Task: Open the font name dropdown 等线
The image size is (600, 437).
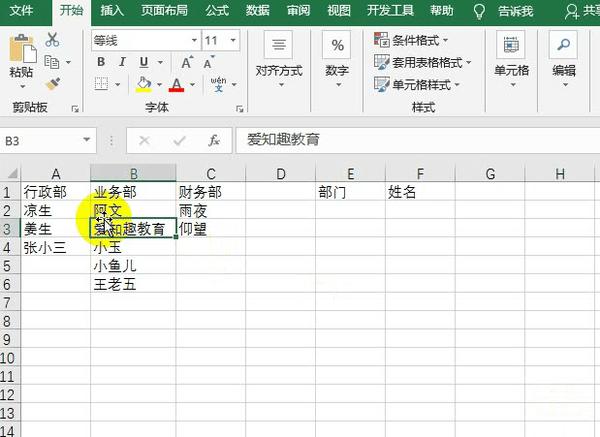Action: click(x=194, y=40)
